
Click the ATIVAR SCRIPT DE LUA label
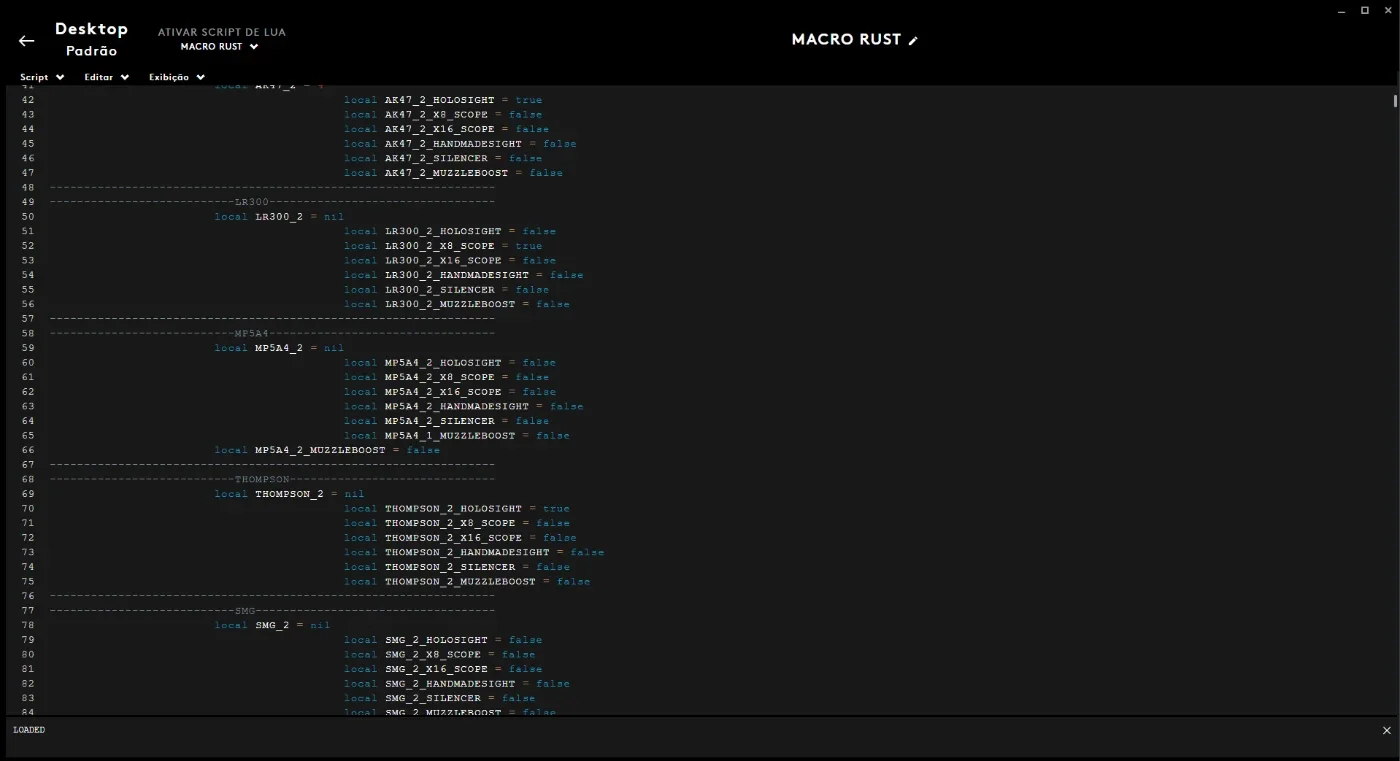pyautogui.click(x=222, y=32)
